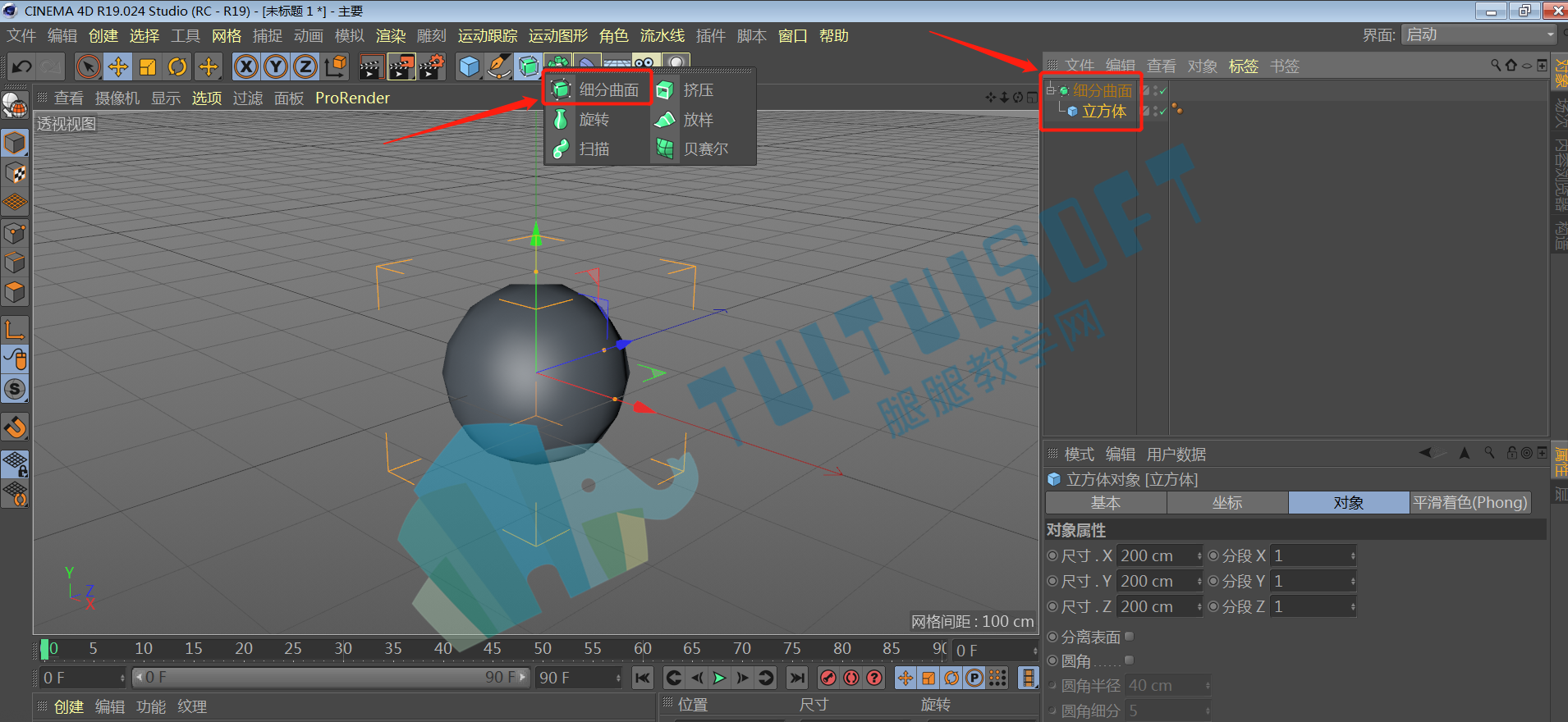Open the cube primitive object icon
Screen dimensions: 1568x722
470,66
